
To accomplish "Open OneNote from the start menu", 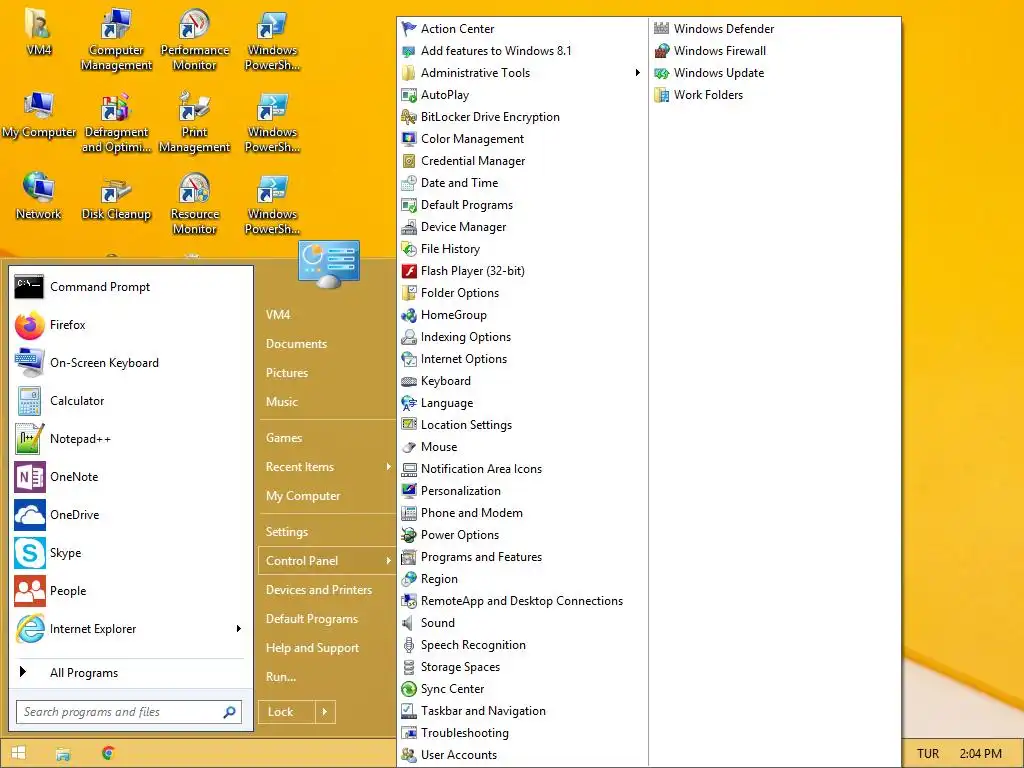I will click(x=131, y=477).
